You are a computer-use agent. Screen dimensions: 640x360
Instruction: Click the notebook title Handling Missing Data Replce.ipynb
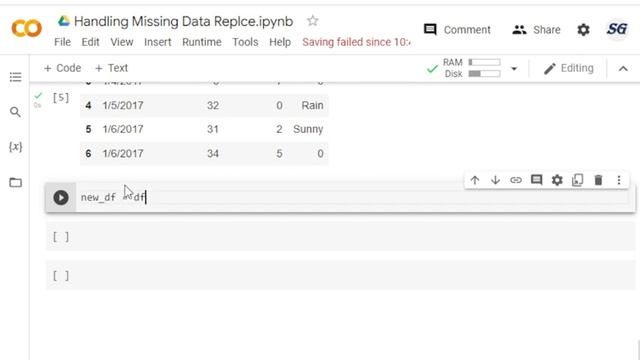coord(183,21)
